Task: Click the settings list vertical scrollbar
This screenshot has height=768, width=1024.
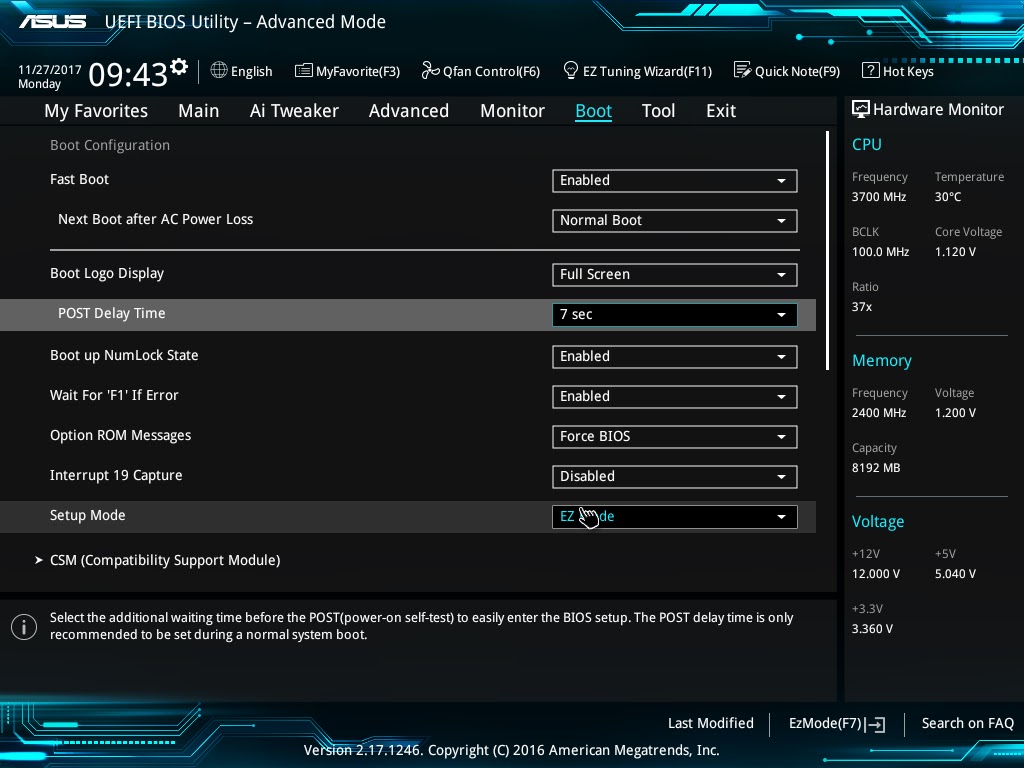Action: pyautogui.click(x=827, y=251)
